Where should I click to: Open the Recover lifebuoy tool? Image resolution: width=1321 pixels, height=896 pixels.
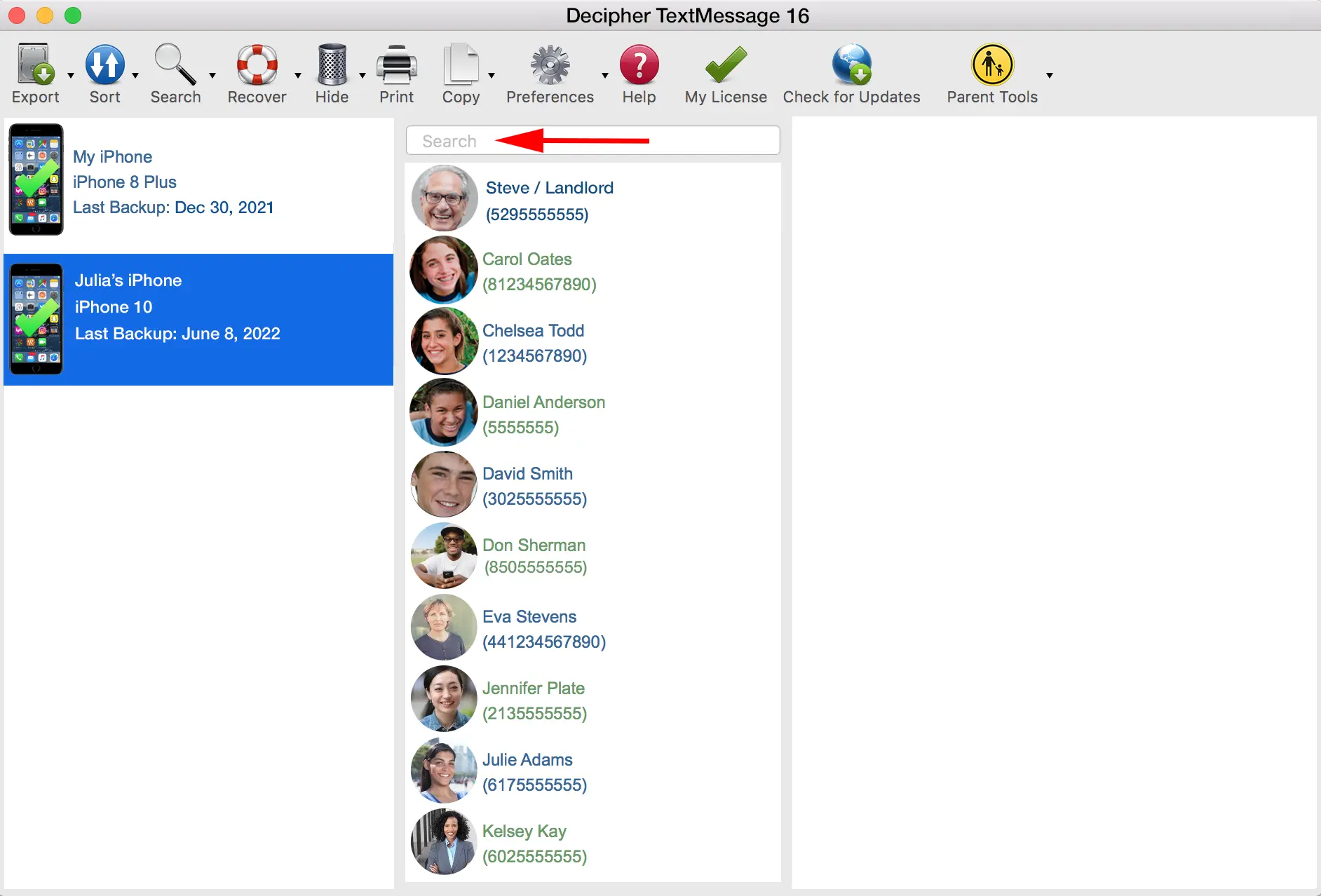coord(257,65)
